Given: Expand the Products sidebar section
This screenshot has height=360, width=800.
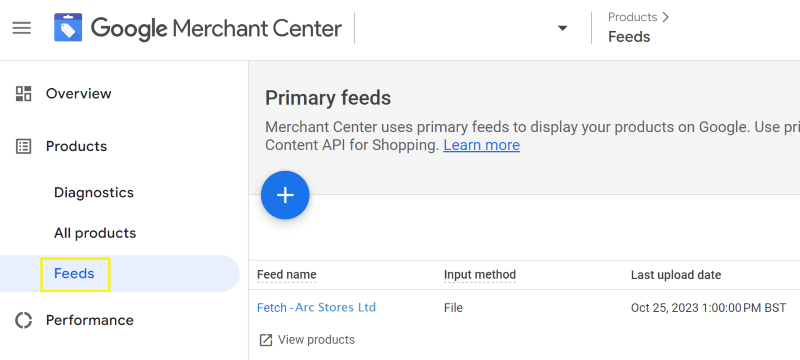Looking at the screenshot, I should [x=77, y=146].
